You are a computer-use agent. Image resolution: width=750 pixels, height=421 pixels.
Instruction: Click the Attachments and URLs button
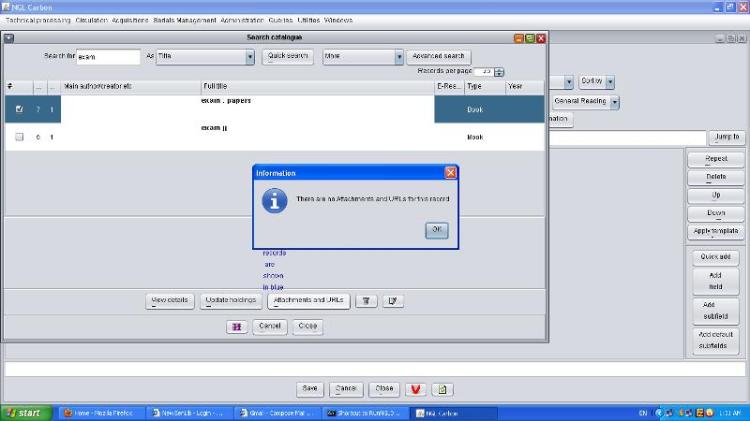(x=308, y=300)
